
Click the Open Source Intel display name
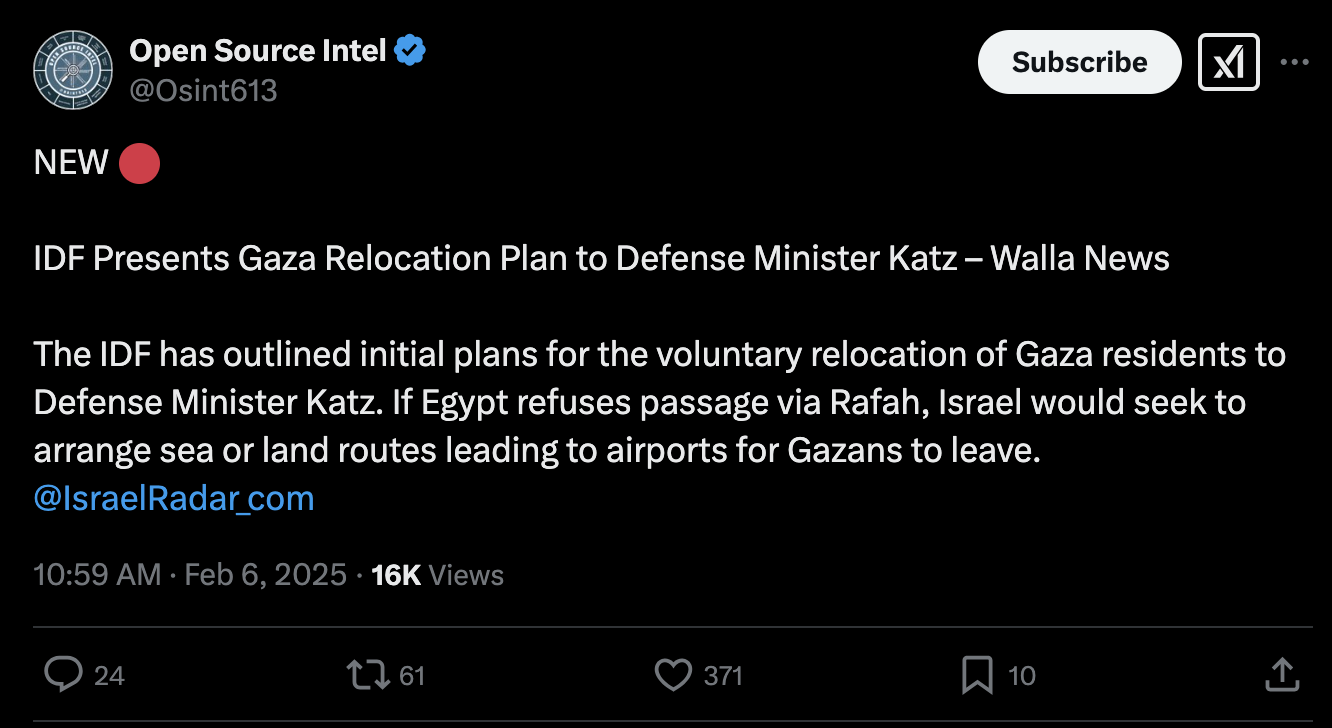tap(257, 50)
